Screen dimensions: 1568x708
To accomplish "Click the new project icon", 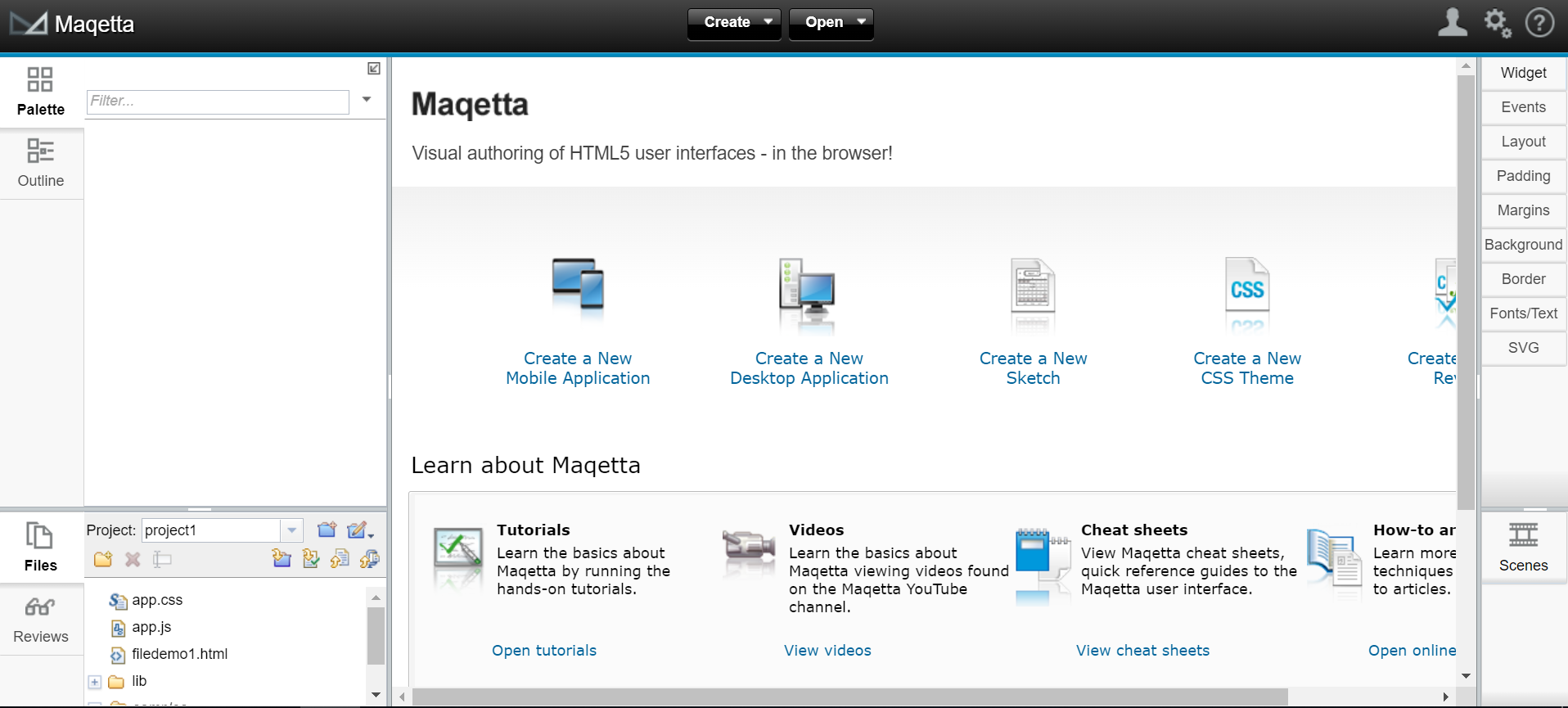I will click(x=327, y=530).
